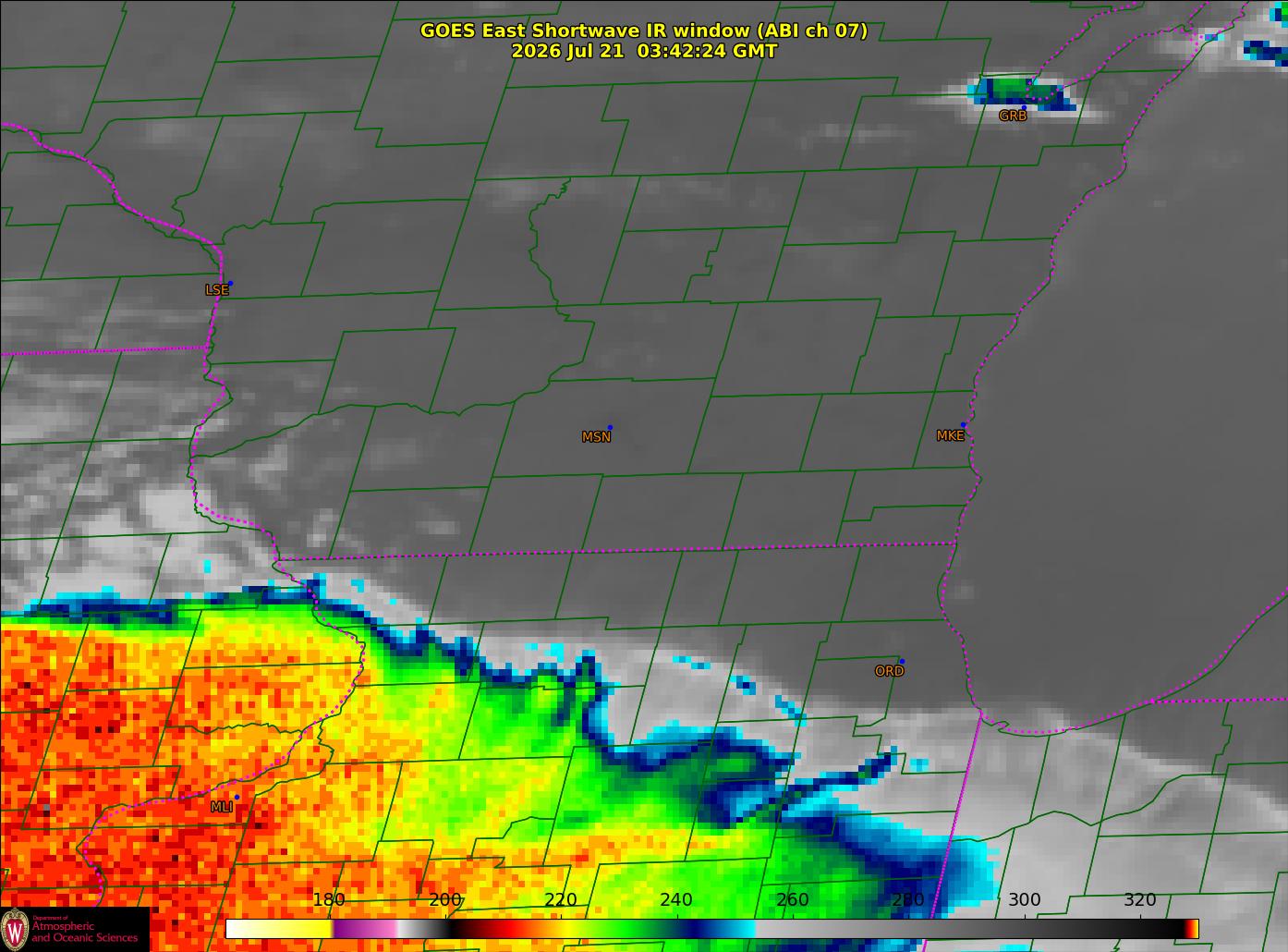Click the Atmospheric and Oceanic Sciences text
Screen dimensions: 1288x952
(x=85, y=932)
